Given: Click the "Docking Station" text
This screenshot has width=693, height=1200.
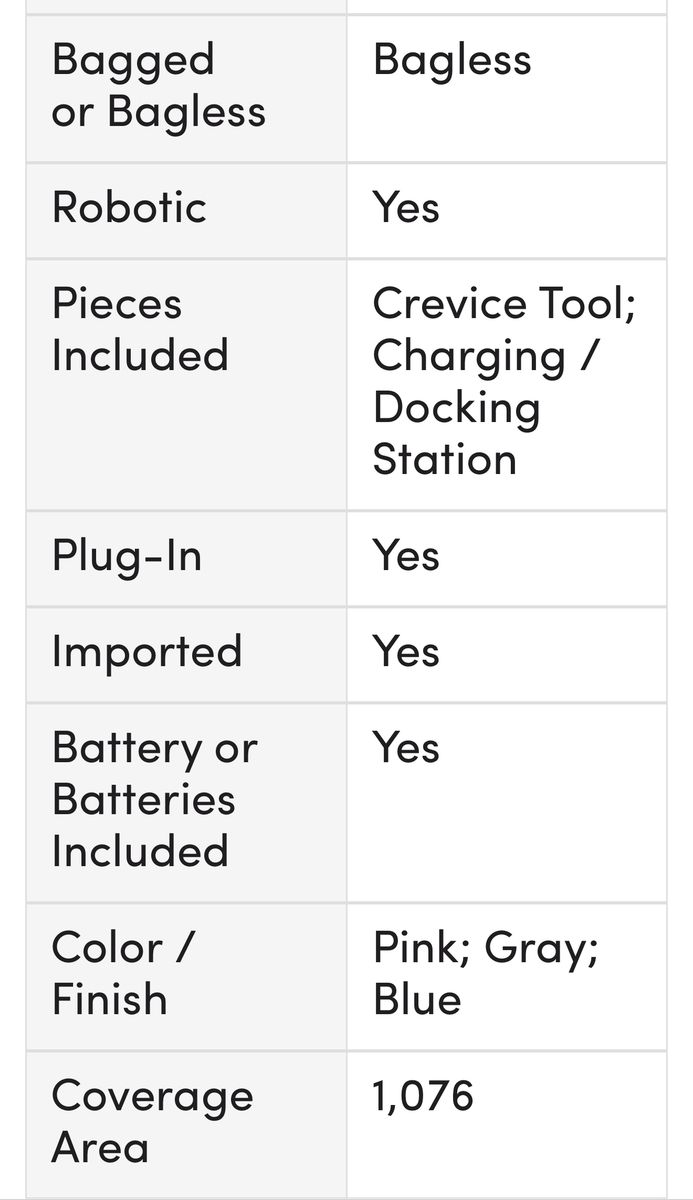Looking at the screenshot, I should pos(456,434).
